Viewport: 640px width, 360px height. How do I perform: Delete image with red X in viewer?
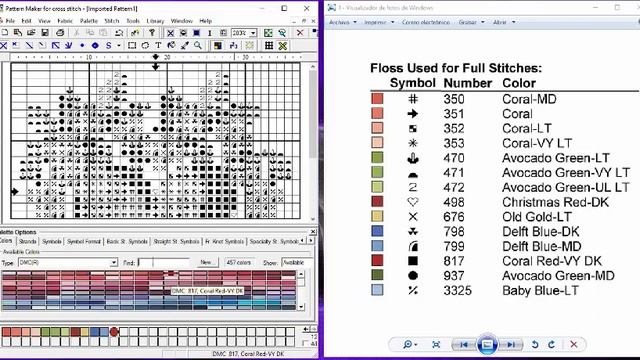pyautogui.click(x=573, y=344)
